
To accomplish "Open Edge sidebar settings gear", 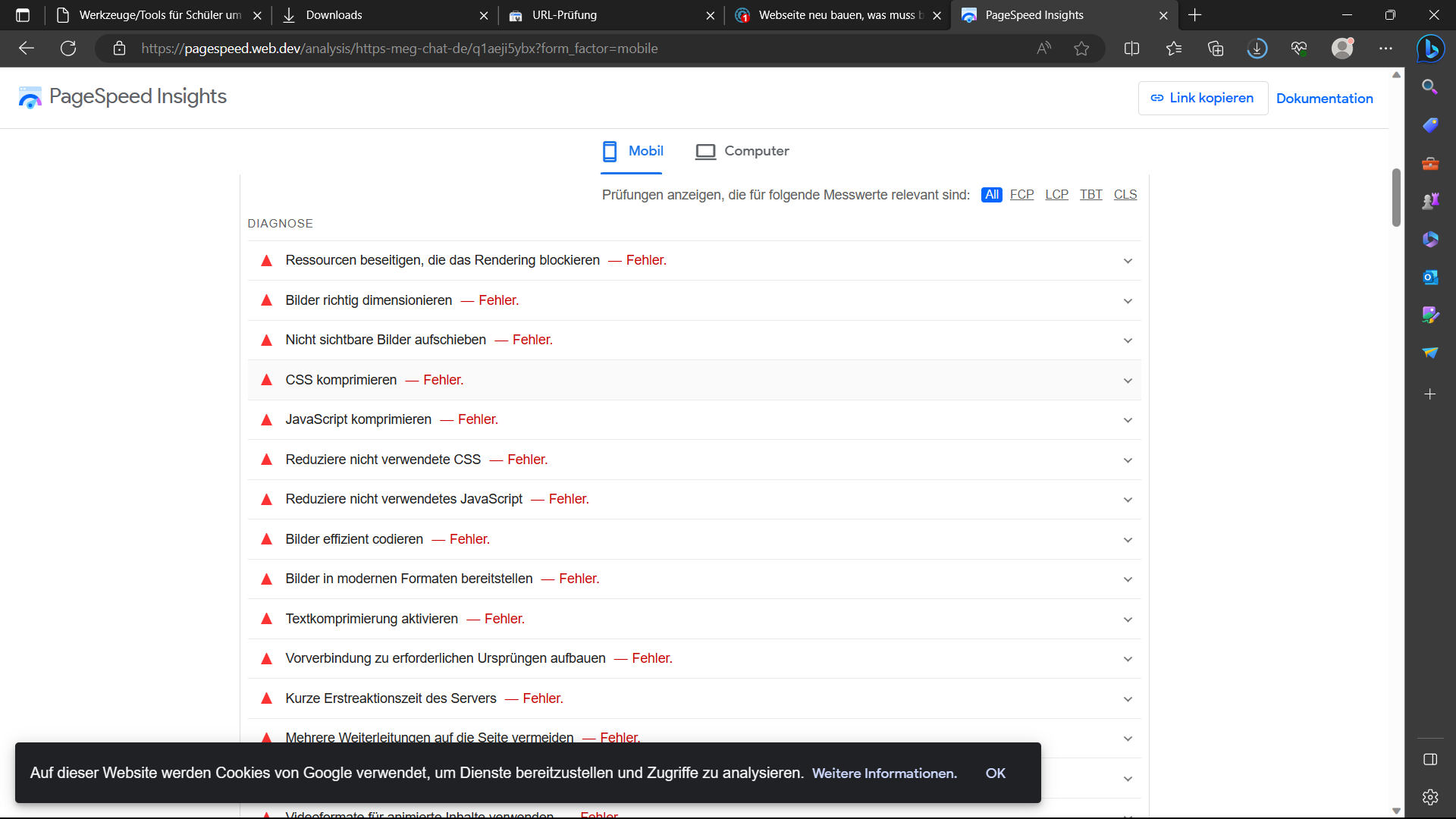I will [1430, 797].
